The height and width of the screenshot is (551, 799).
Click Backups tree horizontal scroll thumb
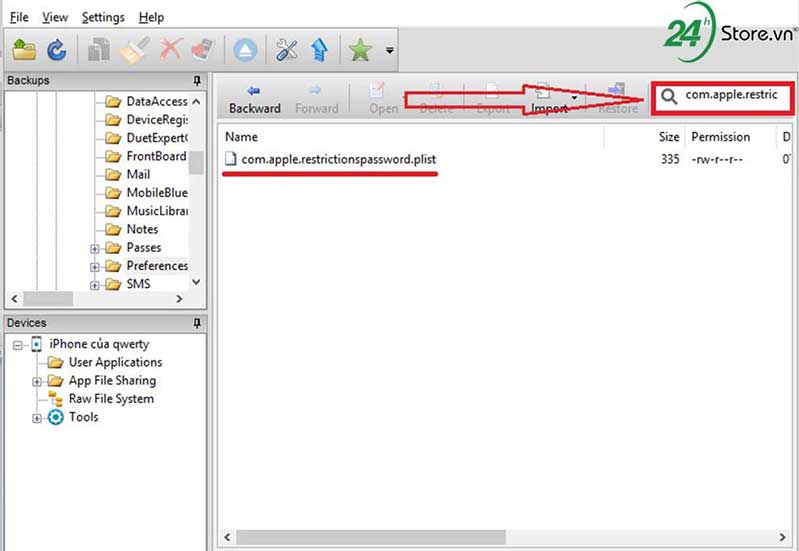pyautogui.click(x=48, y=299)
